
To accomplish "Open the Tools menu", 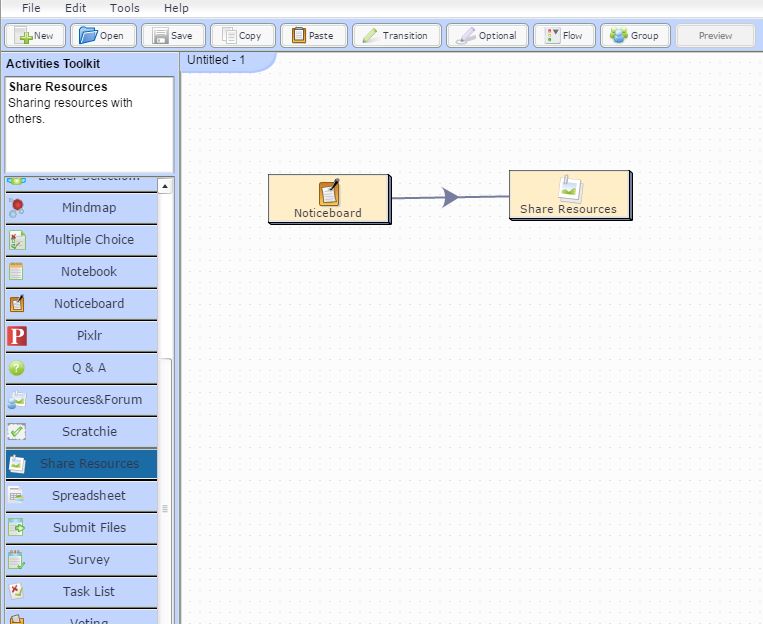I will coord(125,8).
